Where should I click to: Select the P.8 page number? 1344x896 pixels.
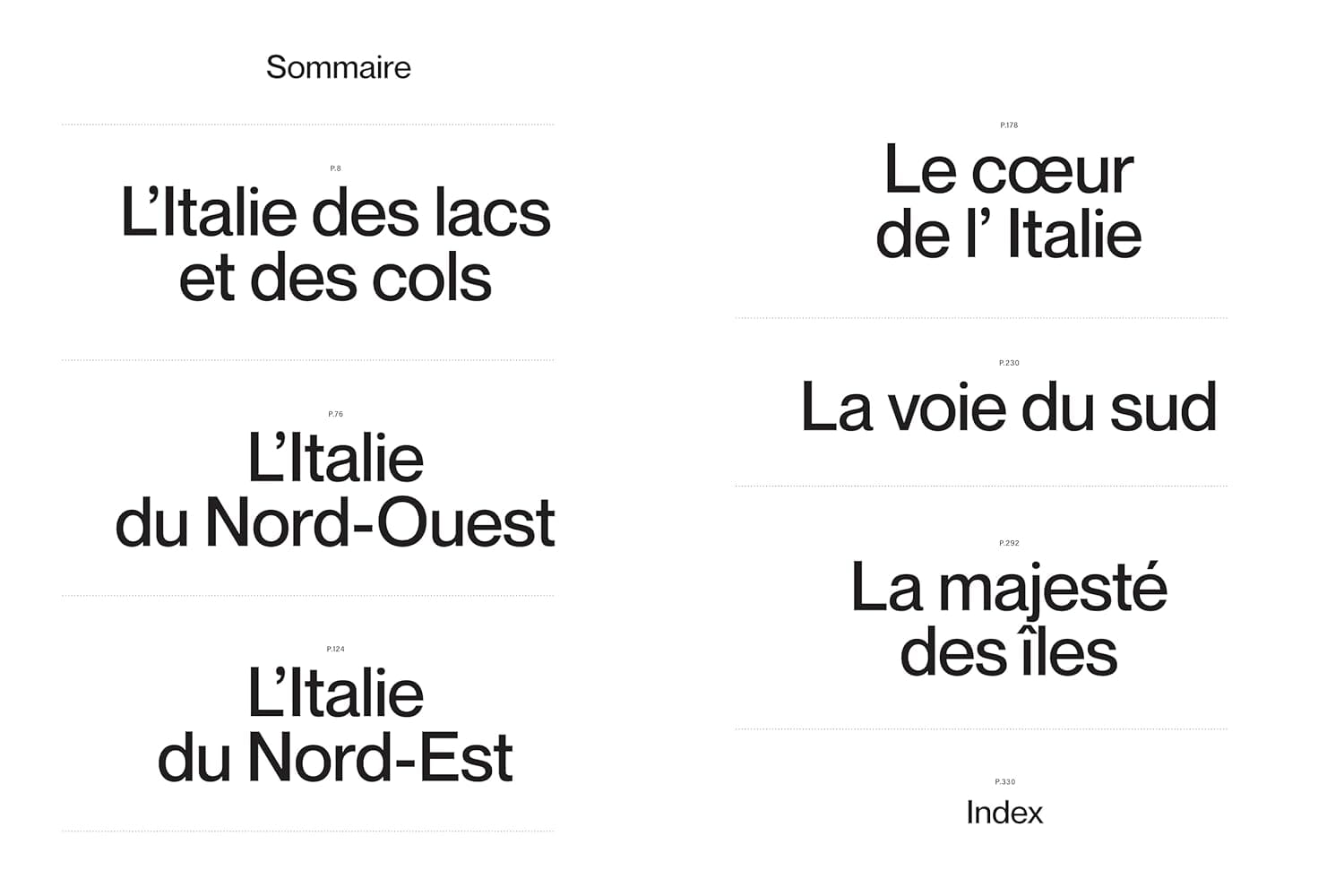coord(335,168)
